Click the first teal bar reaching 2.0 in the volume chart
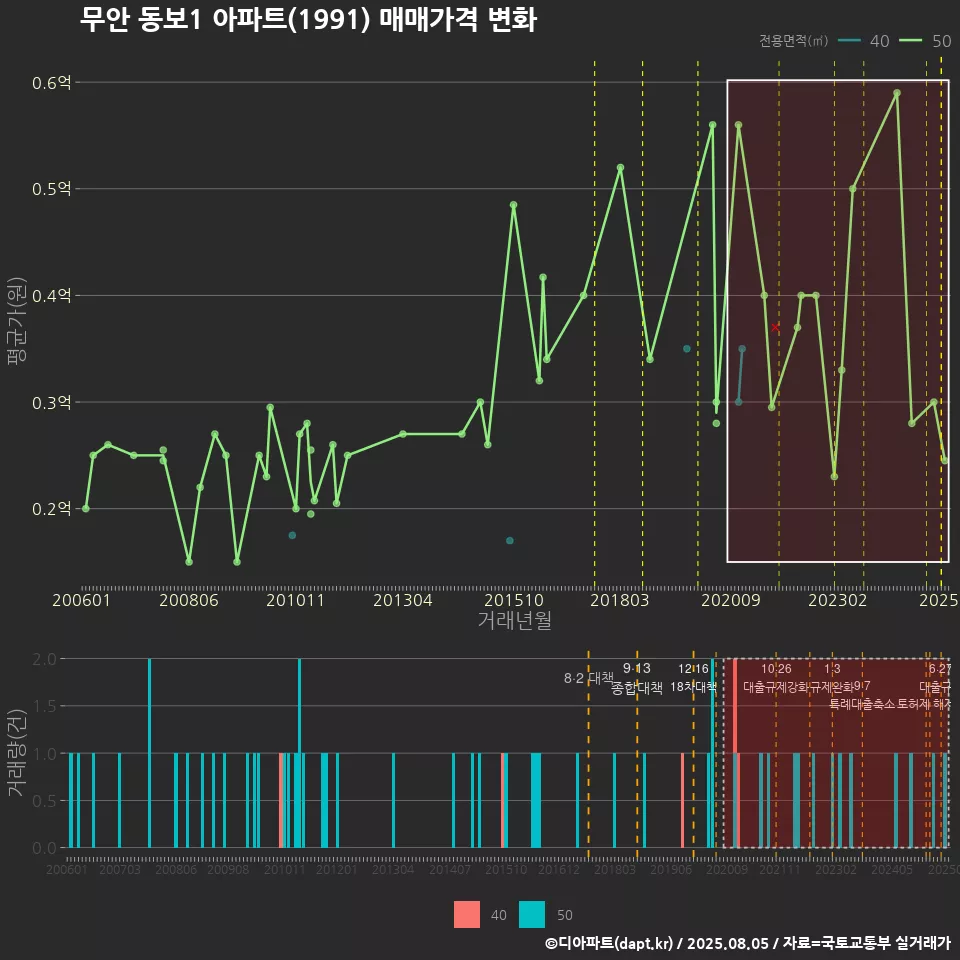This screenshot has height=960, width=960. [149, 753]
